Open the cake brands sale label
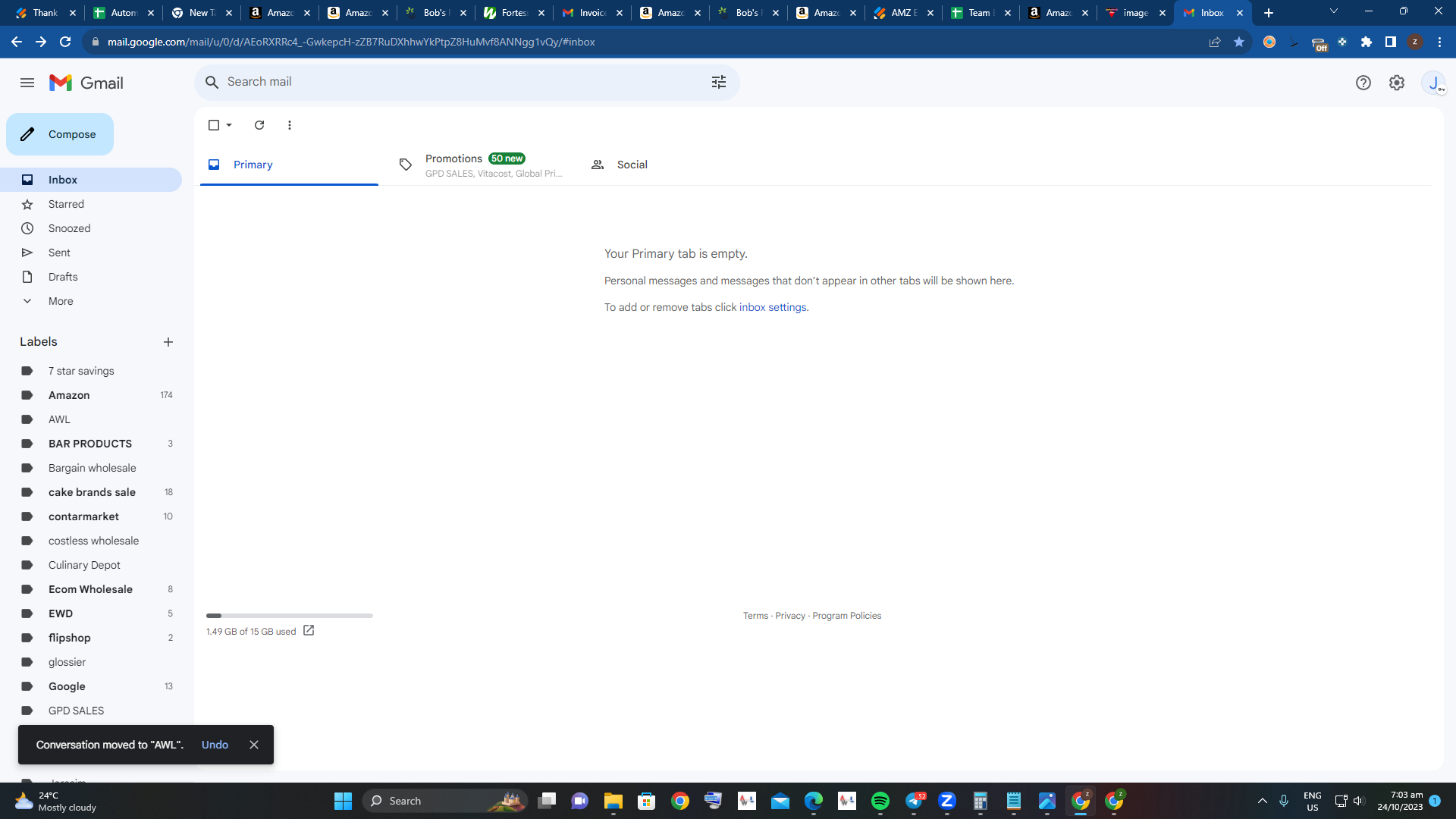 click(x=91, y=492)
